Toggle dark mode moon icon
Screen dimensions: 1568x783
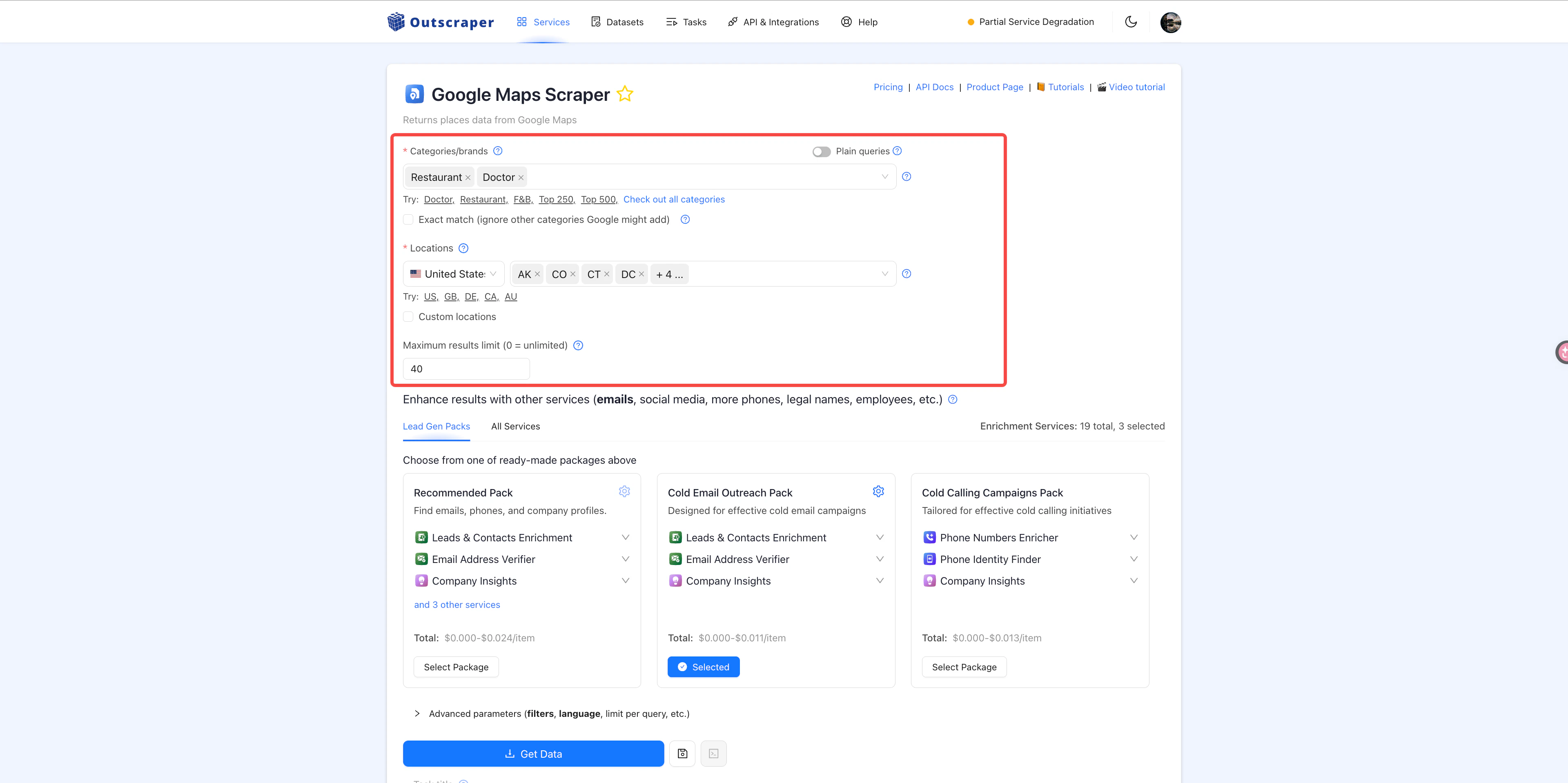[x=1130, y=22]
